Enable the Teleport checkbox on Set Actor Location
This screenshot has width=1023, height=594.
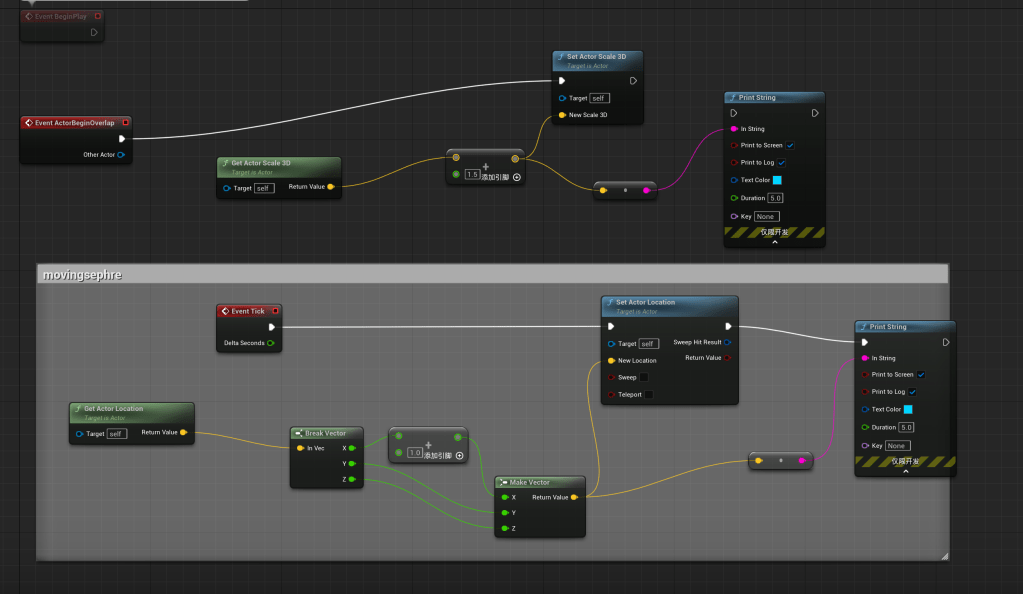tap(648, 395)
